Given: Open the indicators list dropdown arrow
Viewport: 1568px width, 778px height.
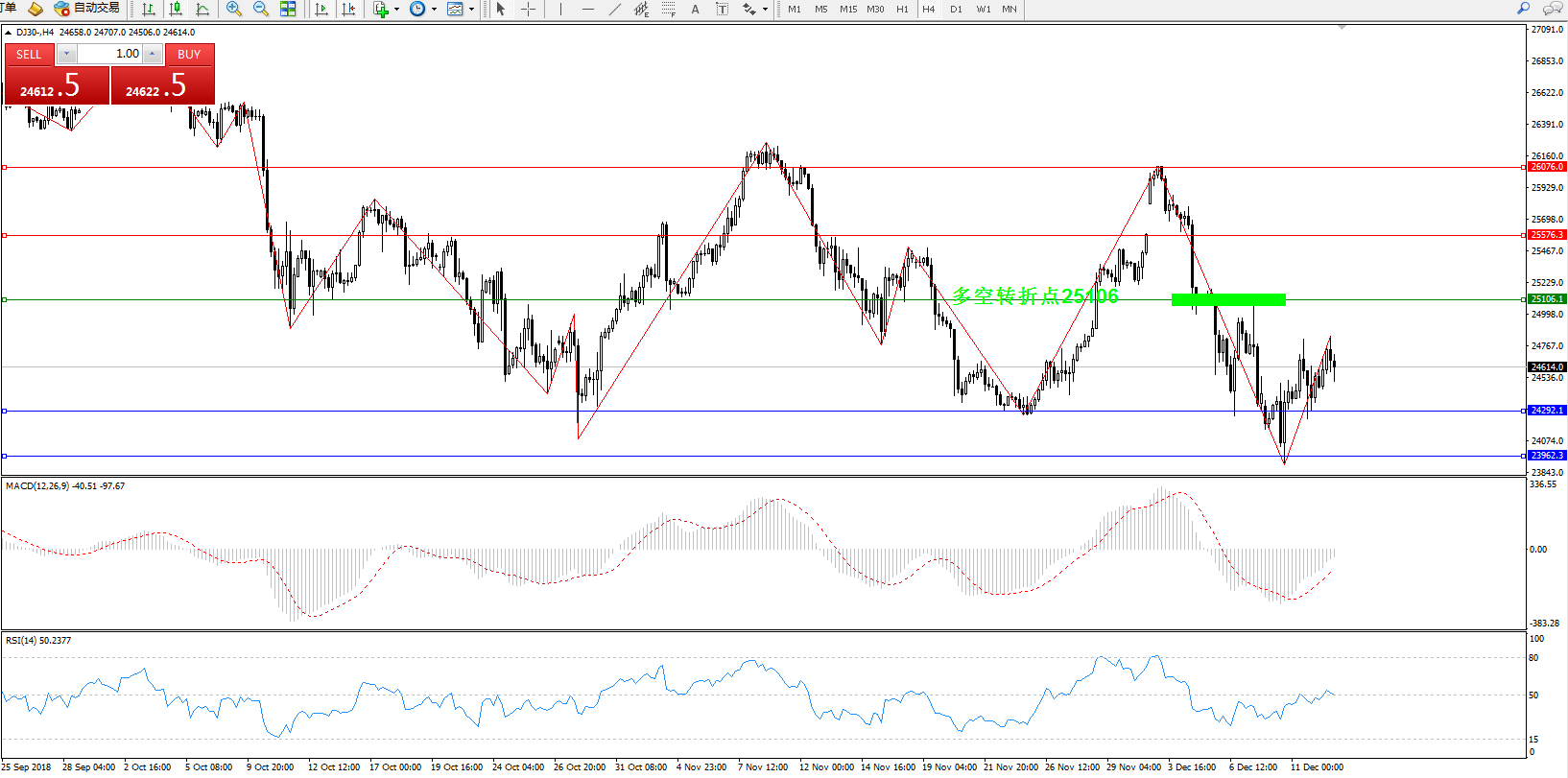Looking at the screenshot, I should [396, 9].
